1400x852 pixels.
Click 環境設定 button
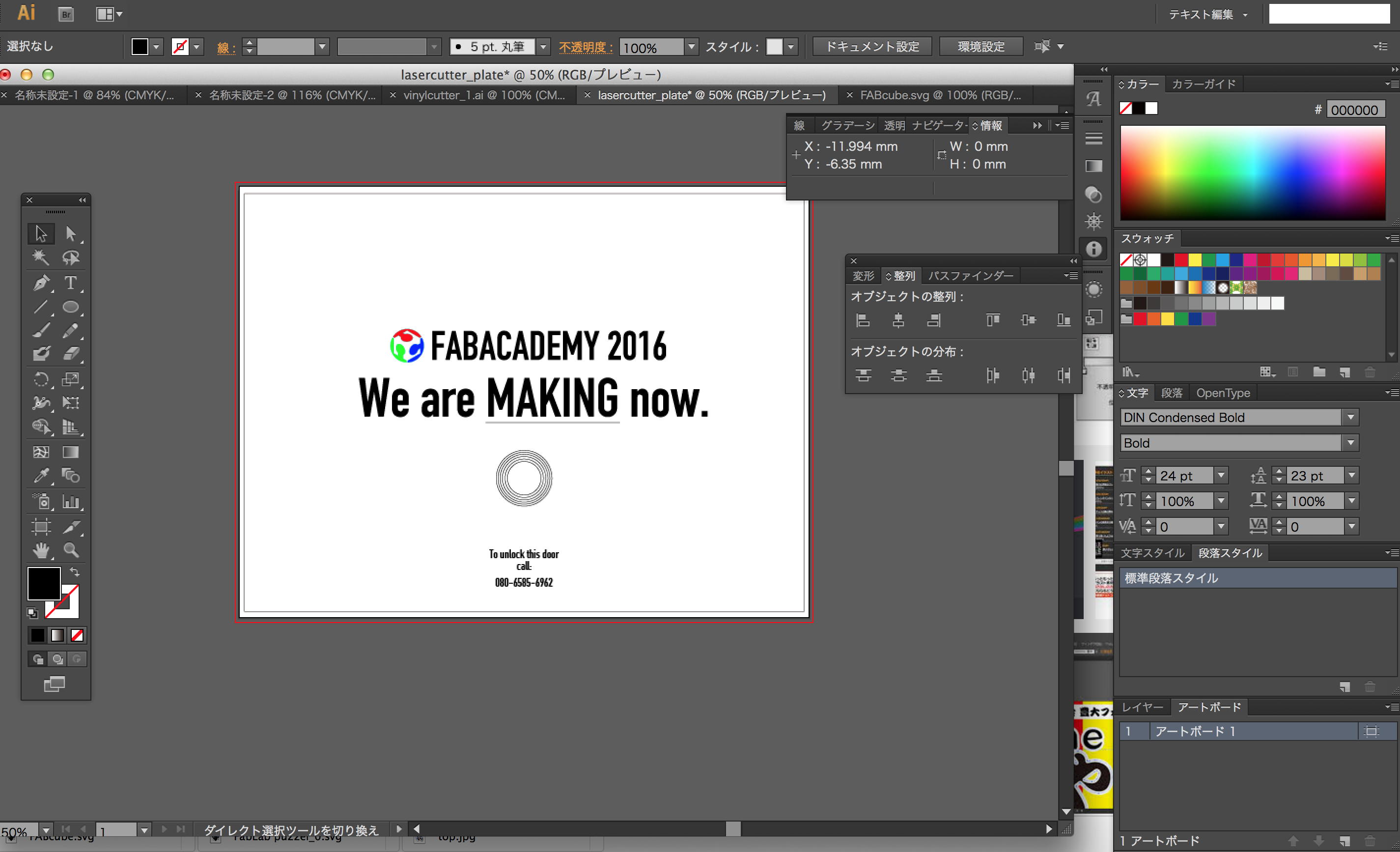pyautogui.click(x=981, y=47)
